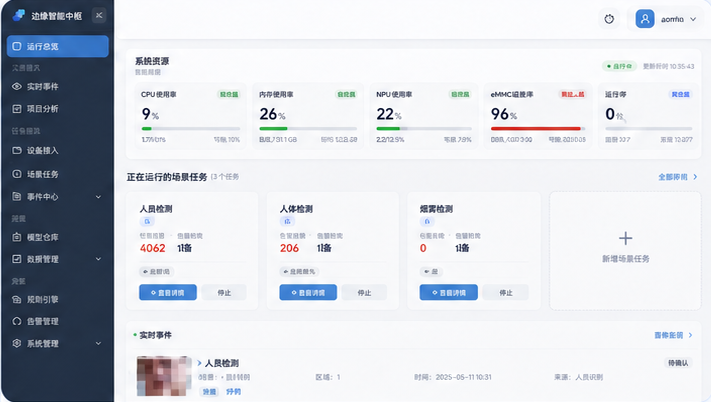Click the NPU 使用率 progress bar
The height and width of the screenshot is (402, 711).
click(x=424, y=129)
